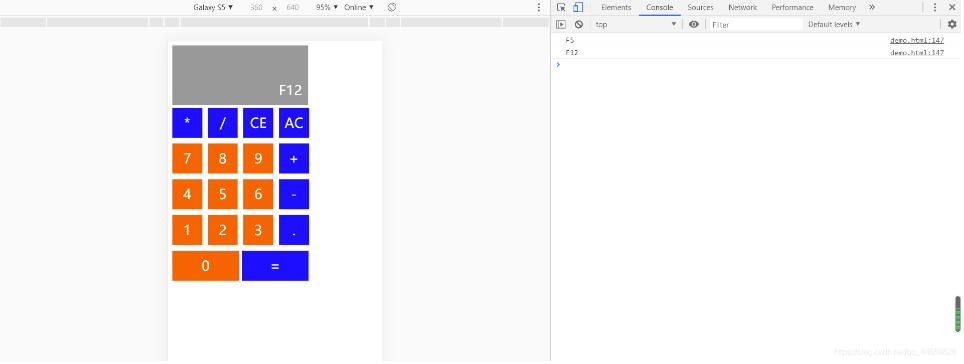Image resolution: width=964 pixels, height=364 pixels.
Task: Open the Galaxy S5 device dropdown
Action: pos(213,7)
